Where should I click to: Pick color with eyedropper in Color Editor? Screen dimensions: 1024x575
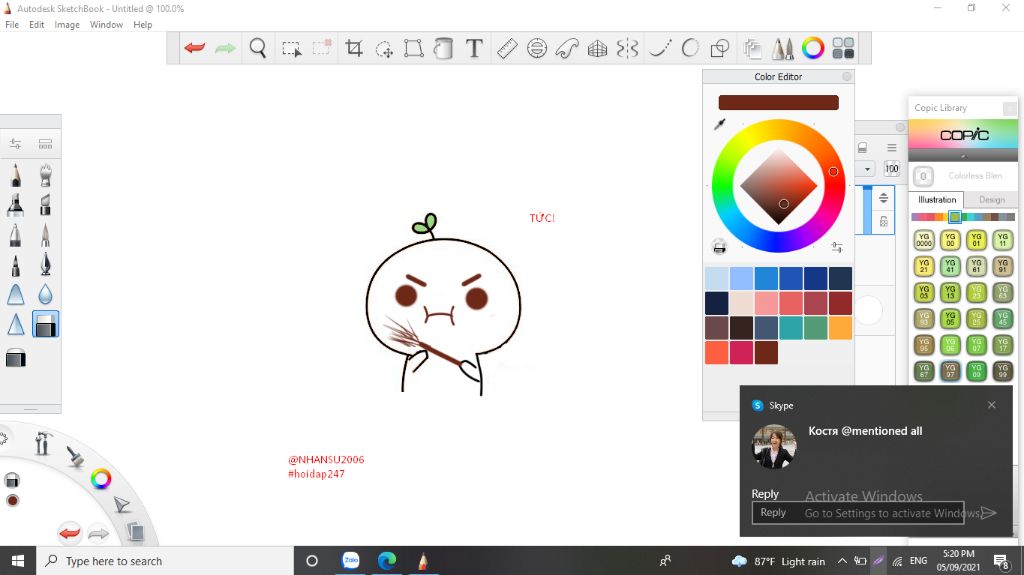tap(720, 123)
